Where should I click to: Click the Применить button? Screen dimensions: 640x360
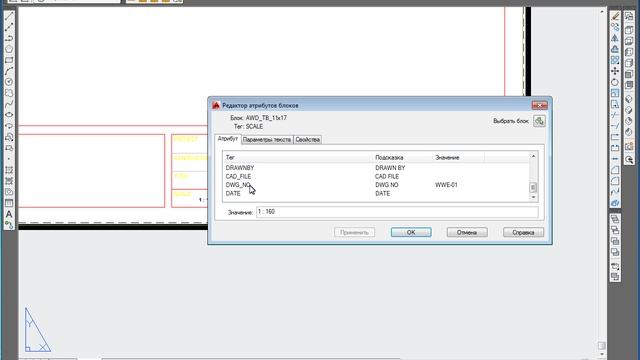point(354,232)
